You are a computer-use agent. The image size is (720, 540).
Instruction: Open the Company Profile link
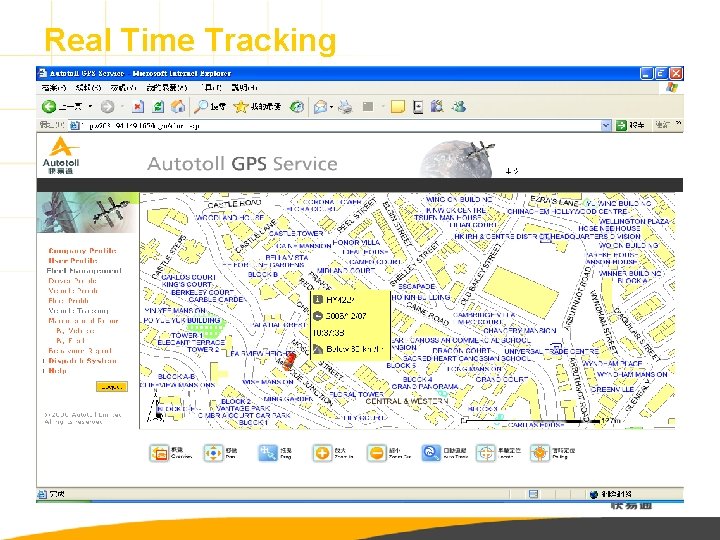[82, 251]
